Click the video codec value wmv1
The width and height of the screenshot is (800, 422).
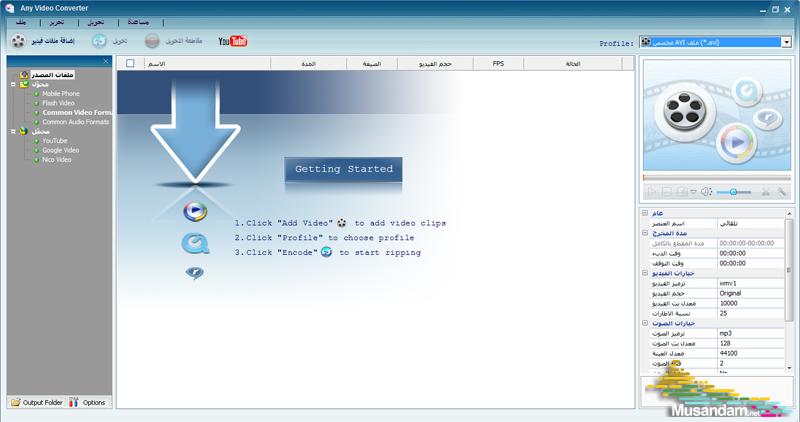pyautogui.click(x=728, y=283)
